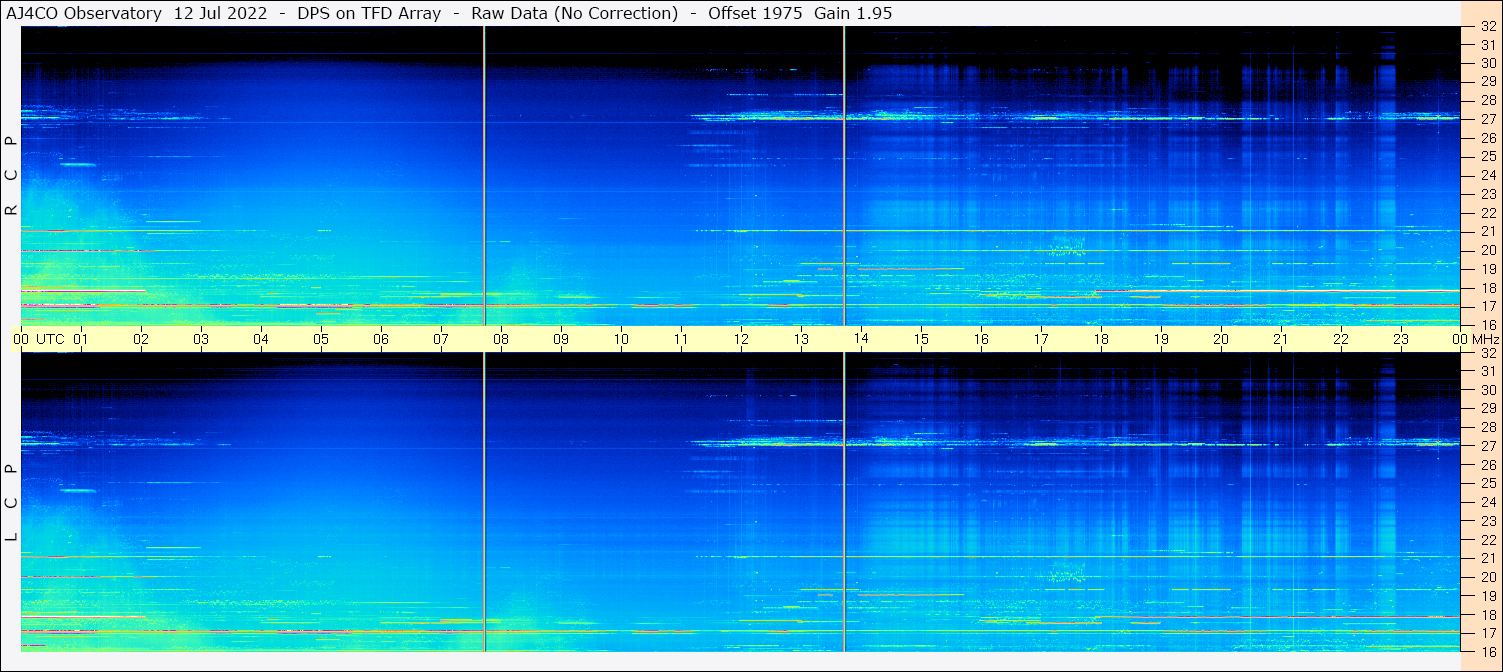Click the 06 hour time label

pos(381,339)
